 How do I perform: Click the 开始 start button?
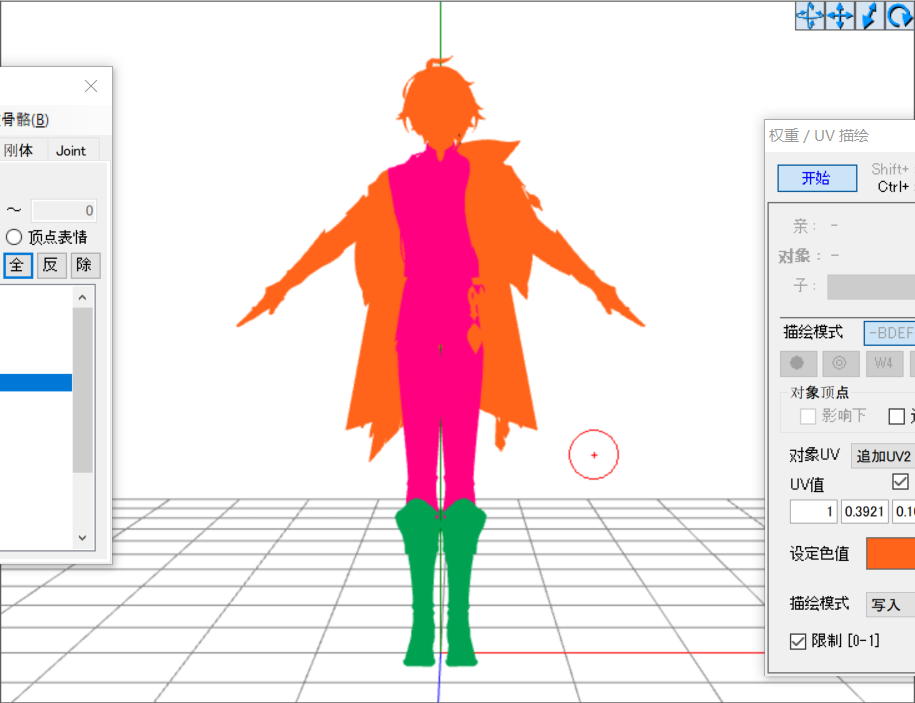(817, 178)
